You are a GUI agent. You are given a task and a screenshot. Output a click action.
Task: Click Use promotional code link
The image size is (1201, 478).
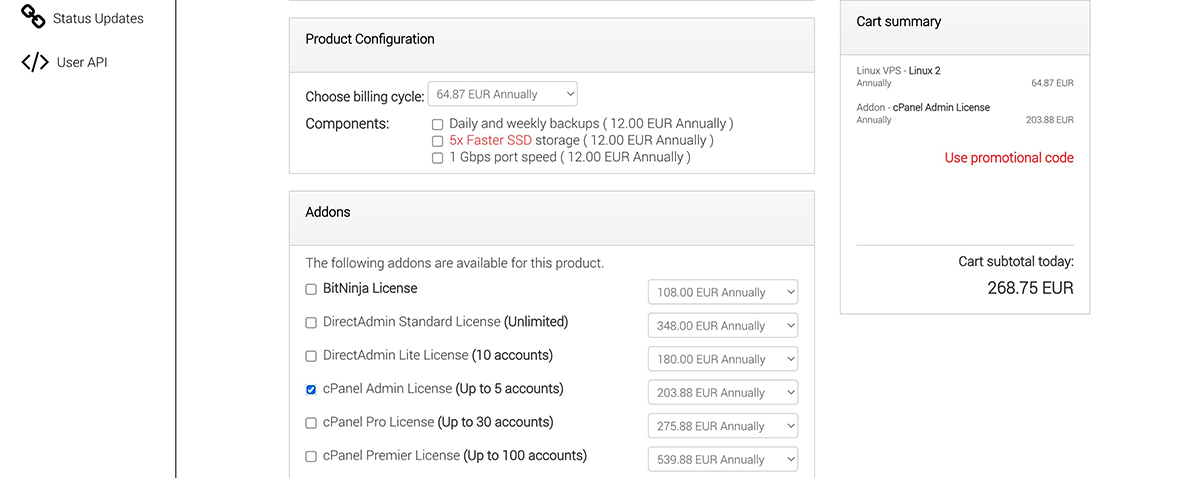(x=1009, y=158)
